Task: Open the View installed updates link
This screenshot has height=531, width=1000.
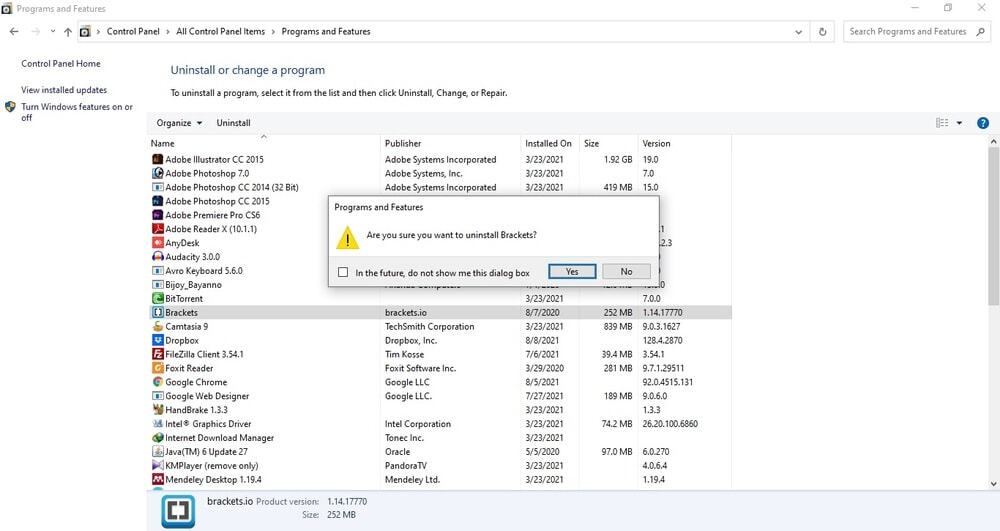Action: pos(64,91)
